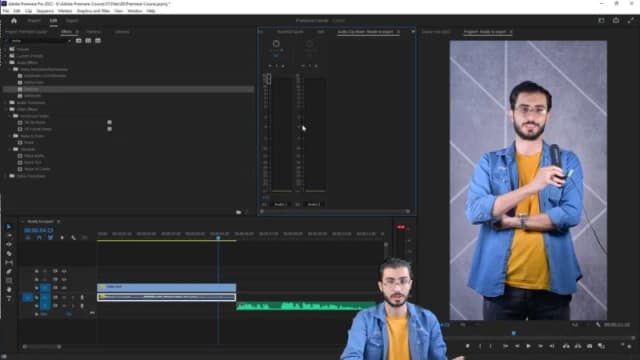Switch to the Markers panel tab
The height and width of the screenshot is (360, 640).
click(93, 32)
